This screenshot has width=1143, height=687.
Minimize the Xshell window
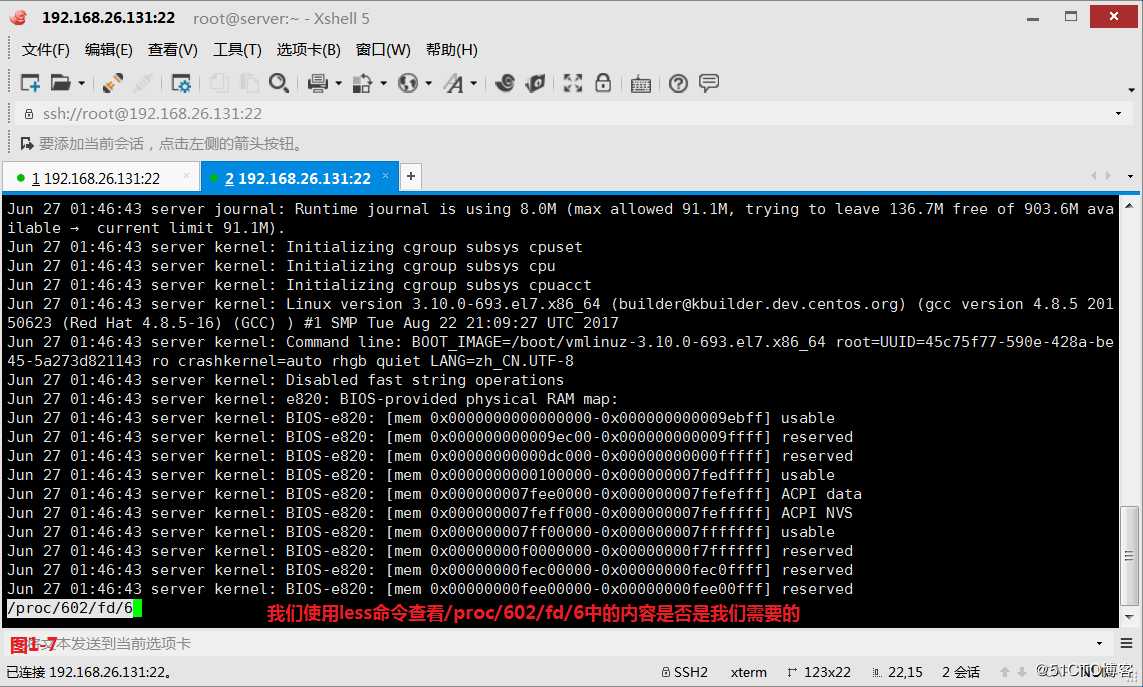click(x=1032, y=18)
